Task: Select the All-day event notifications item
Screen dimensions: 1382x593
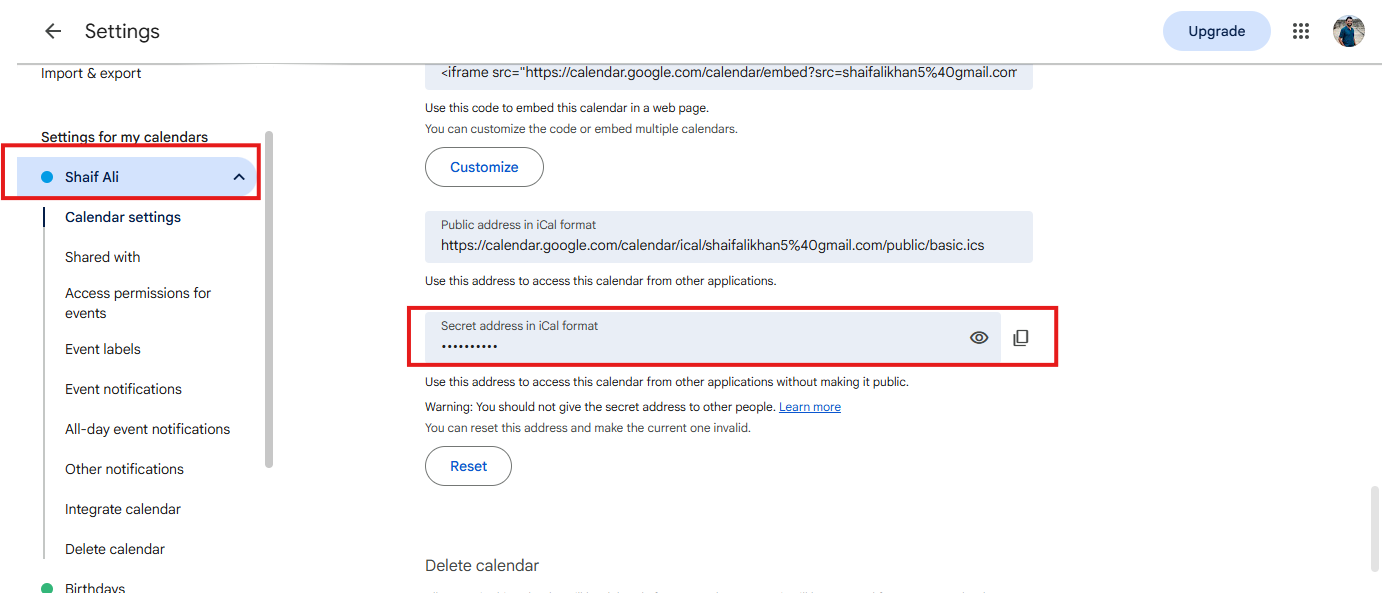Action: coord(147,429)
